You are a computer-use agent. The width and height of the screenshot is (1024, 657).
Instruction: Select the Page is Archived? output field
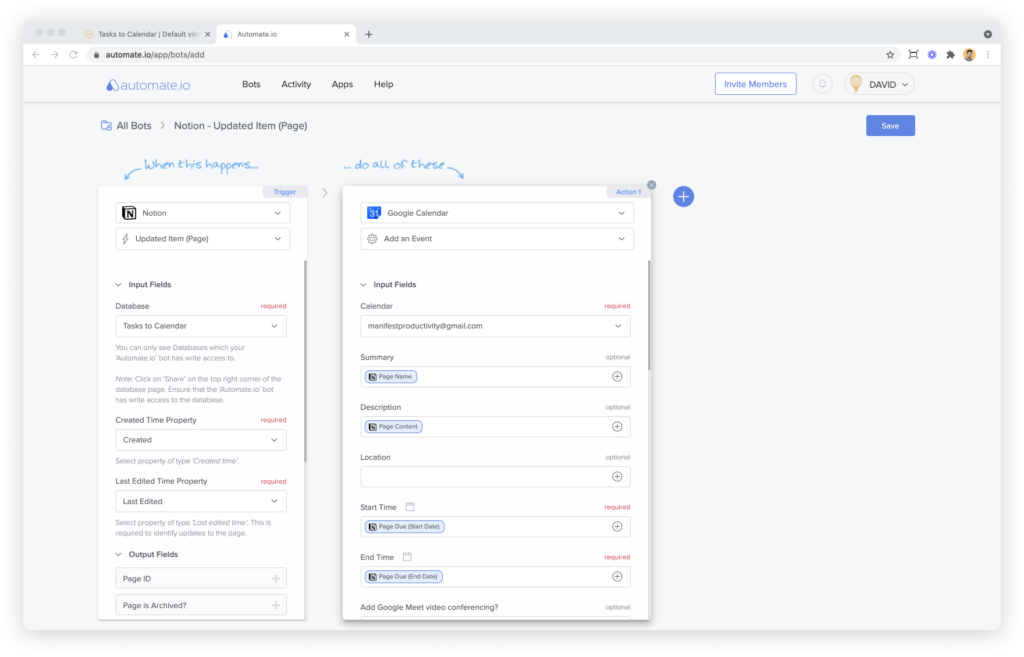click(201, 605)
